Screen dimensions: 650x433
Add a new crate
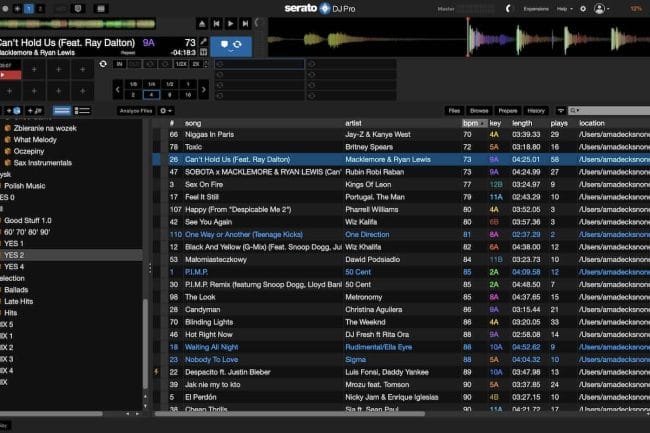(12, 111)
